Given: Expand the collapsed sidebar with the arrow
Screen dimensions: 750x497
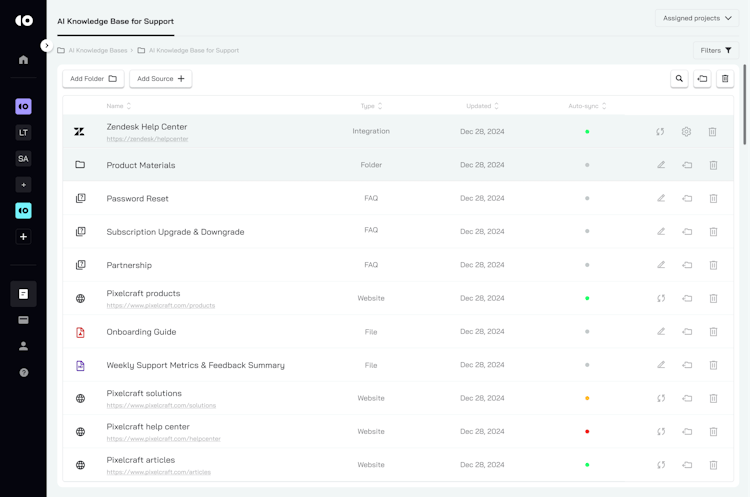Looking at the screenshot, I should [x=46, y=45].
